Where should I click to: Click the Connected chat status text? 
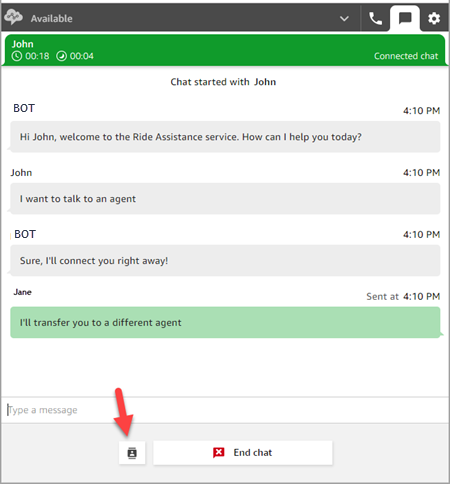point(406,56)
